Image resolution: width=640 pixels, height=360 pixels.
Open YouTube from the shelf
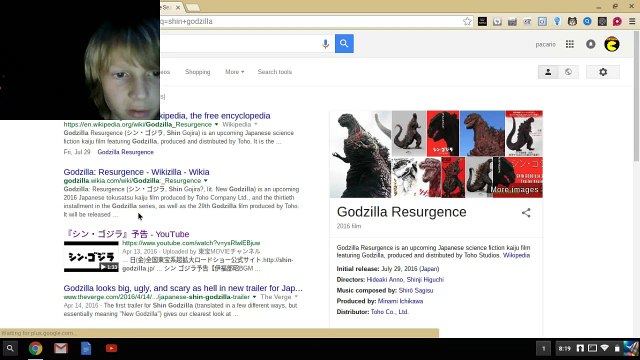coord(111,349)
